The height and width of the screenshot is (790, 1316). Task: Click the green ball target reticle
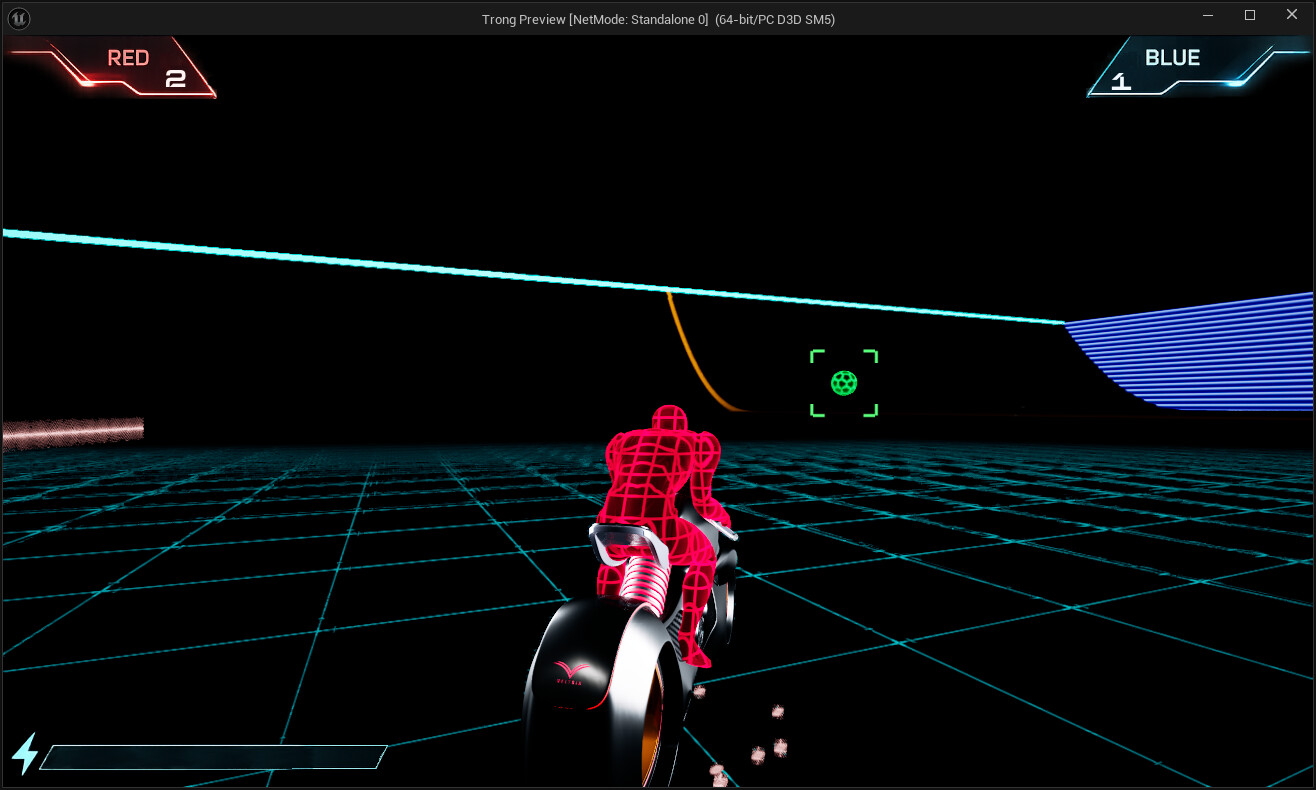point(844,383)
